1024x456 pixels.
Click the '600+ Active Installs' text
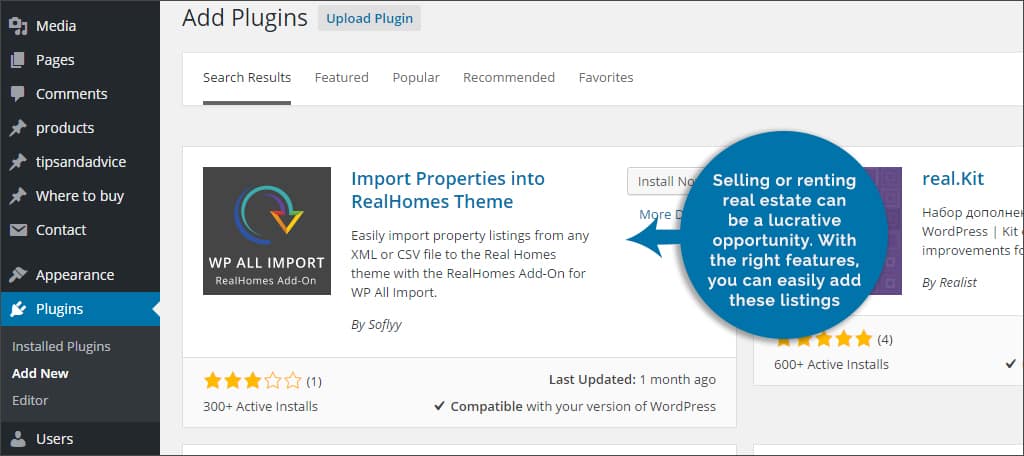(831, 365)
